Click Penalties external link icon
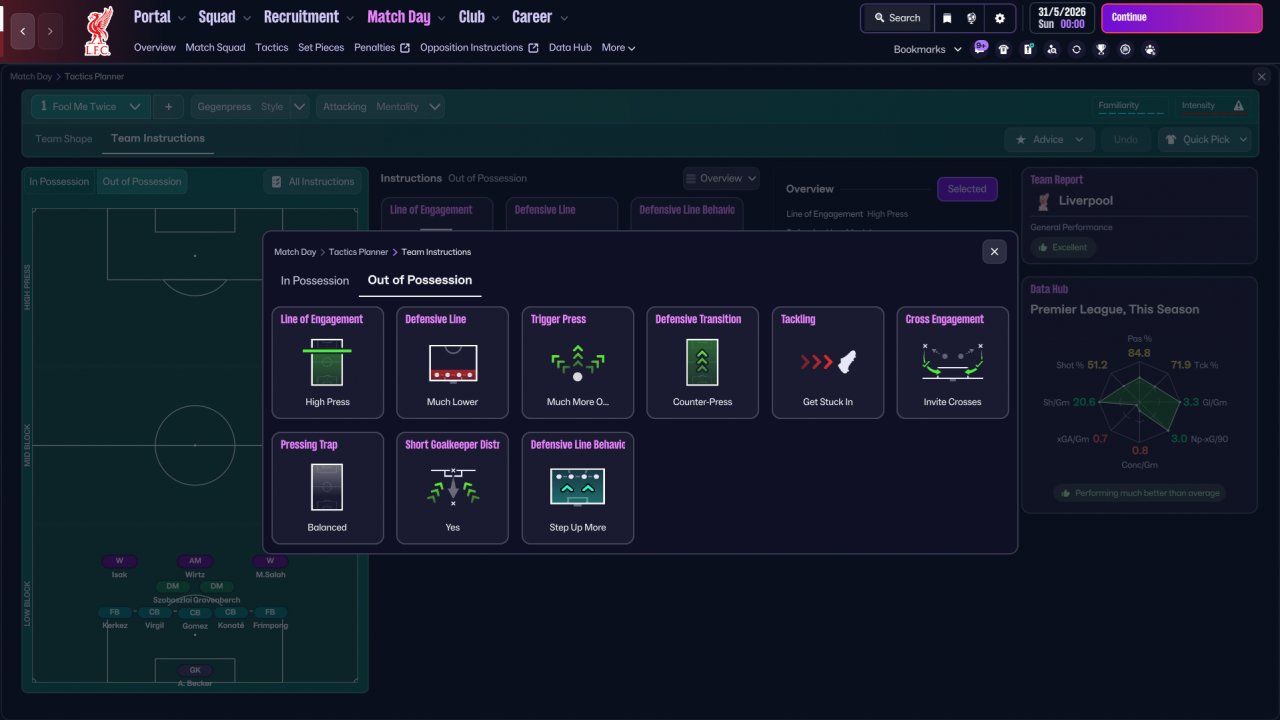The height and width of the screenshot is (720, 1280). (405, 48)
